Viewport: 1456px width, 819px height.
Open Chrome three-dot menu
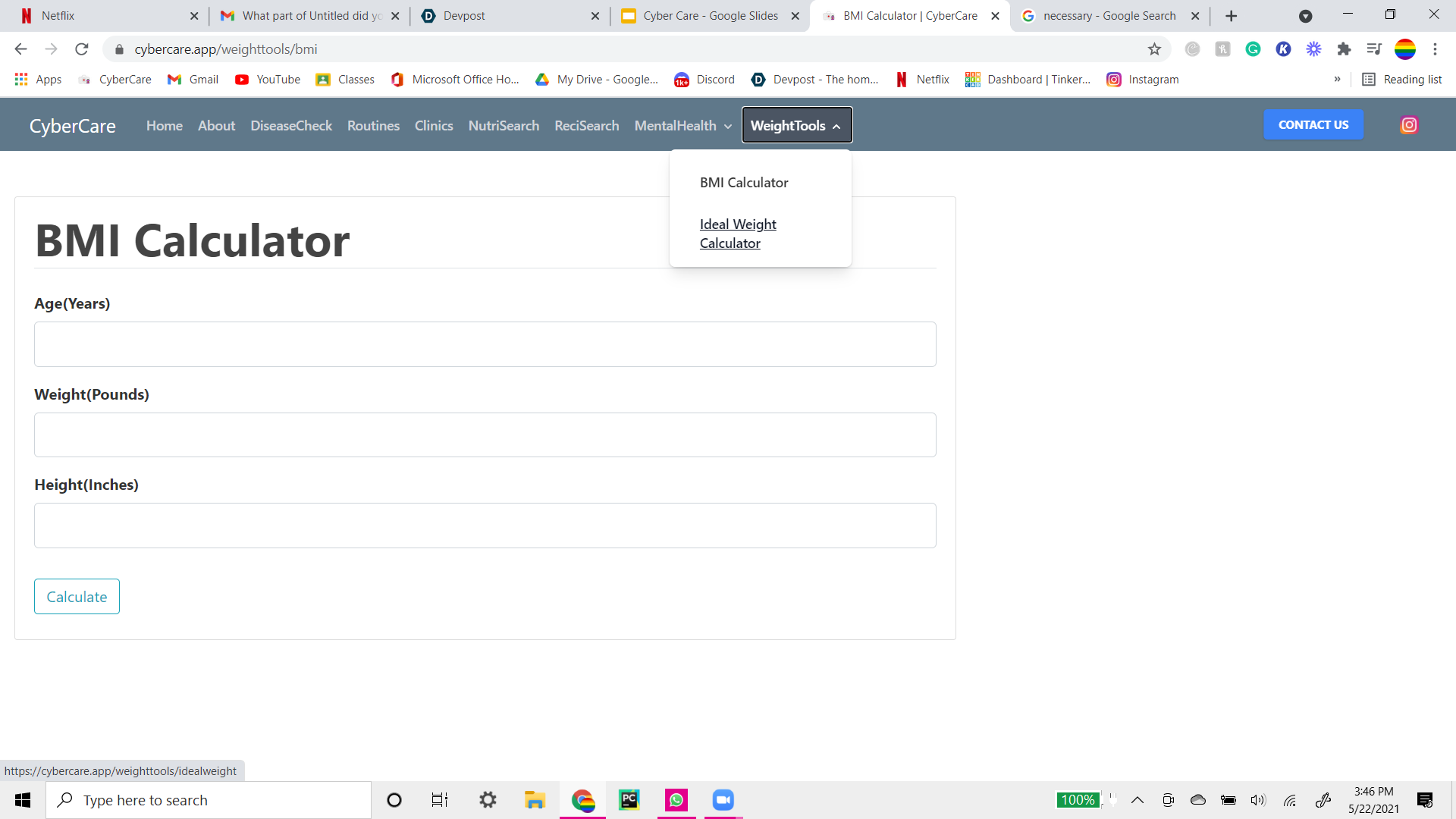(x=1435, y=49)
